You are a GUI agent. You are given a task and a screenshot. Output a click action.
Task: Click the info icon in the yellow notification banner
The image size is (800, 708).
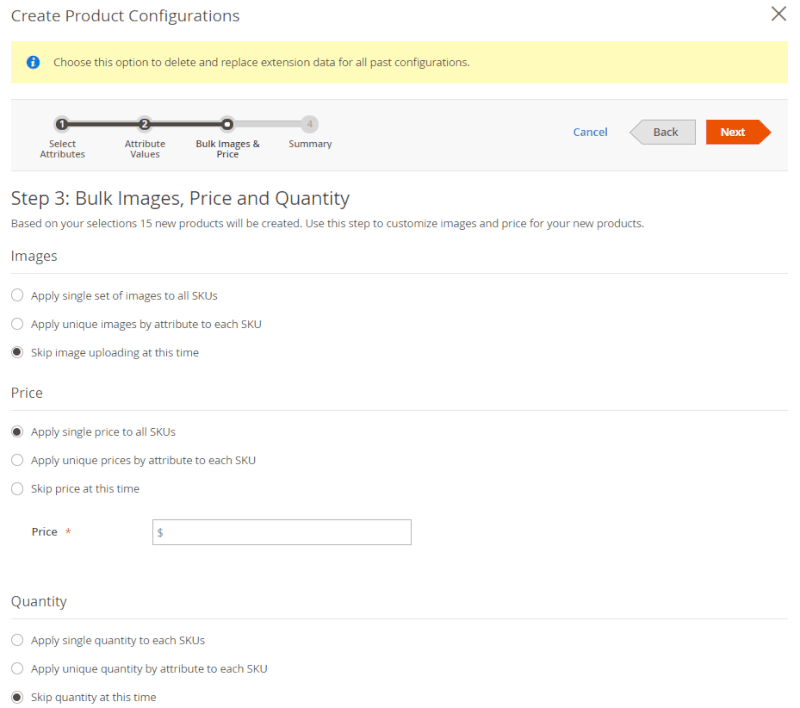pos(31,62)
